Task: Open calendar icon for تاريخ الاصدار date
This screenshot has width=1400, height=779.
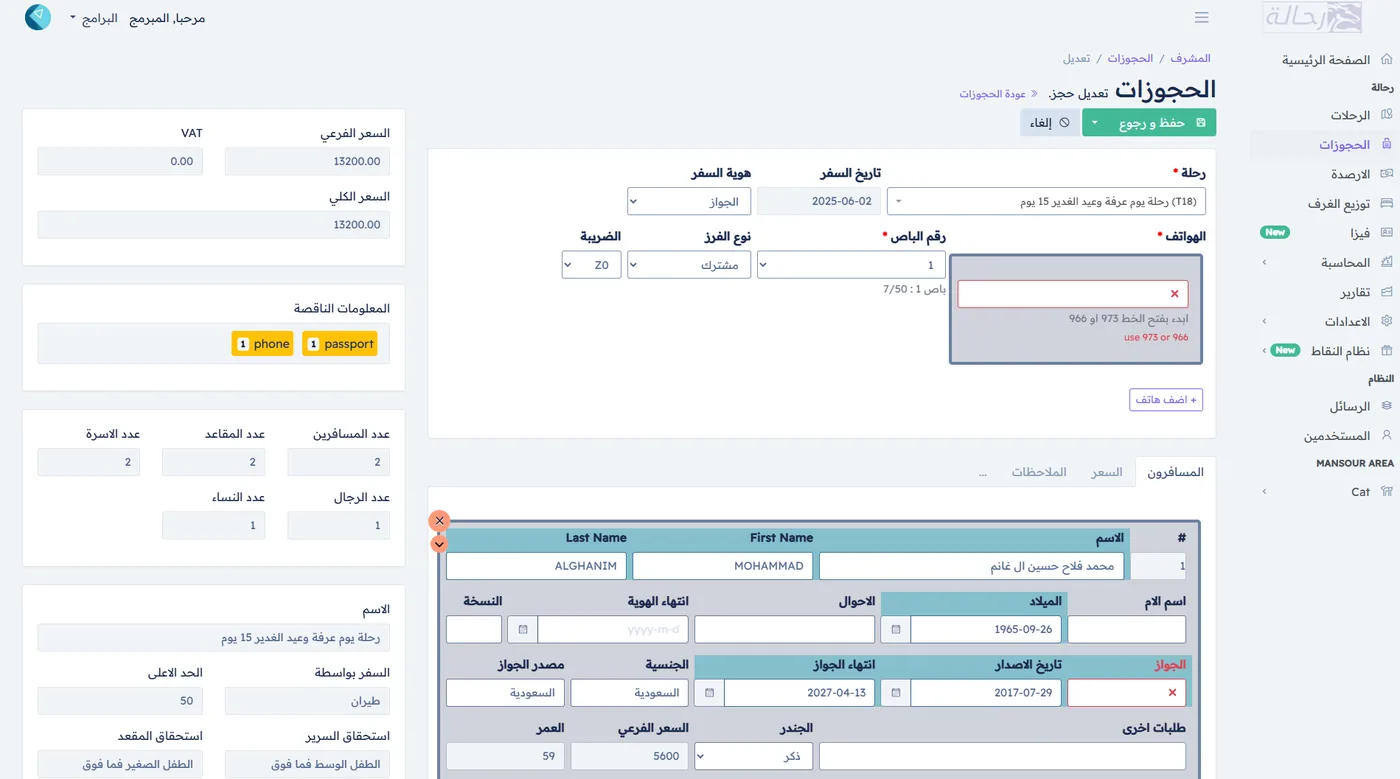Action: (896, 693)
